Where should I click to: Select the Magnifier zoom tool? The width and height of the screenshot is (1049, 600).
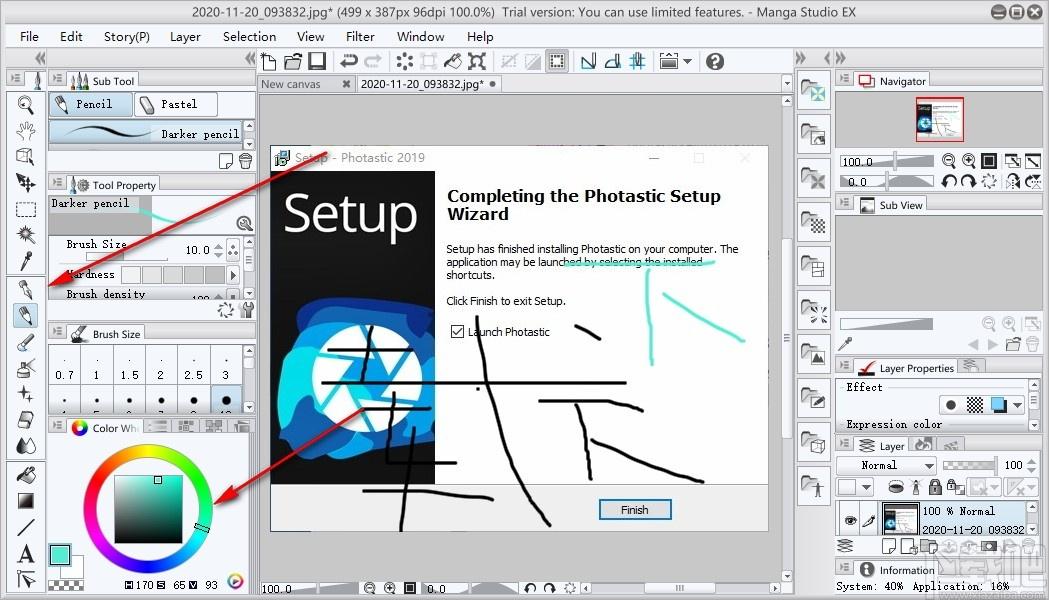[x=25, y=104]
